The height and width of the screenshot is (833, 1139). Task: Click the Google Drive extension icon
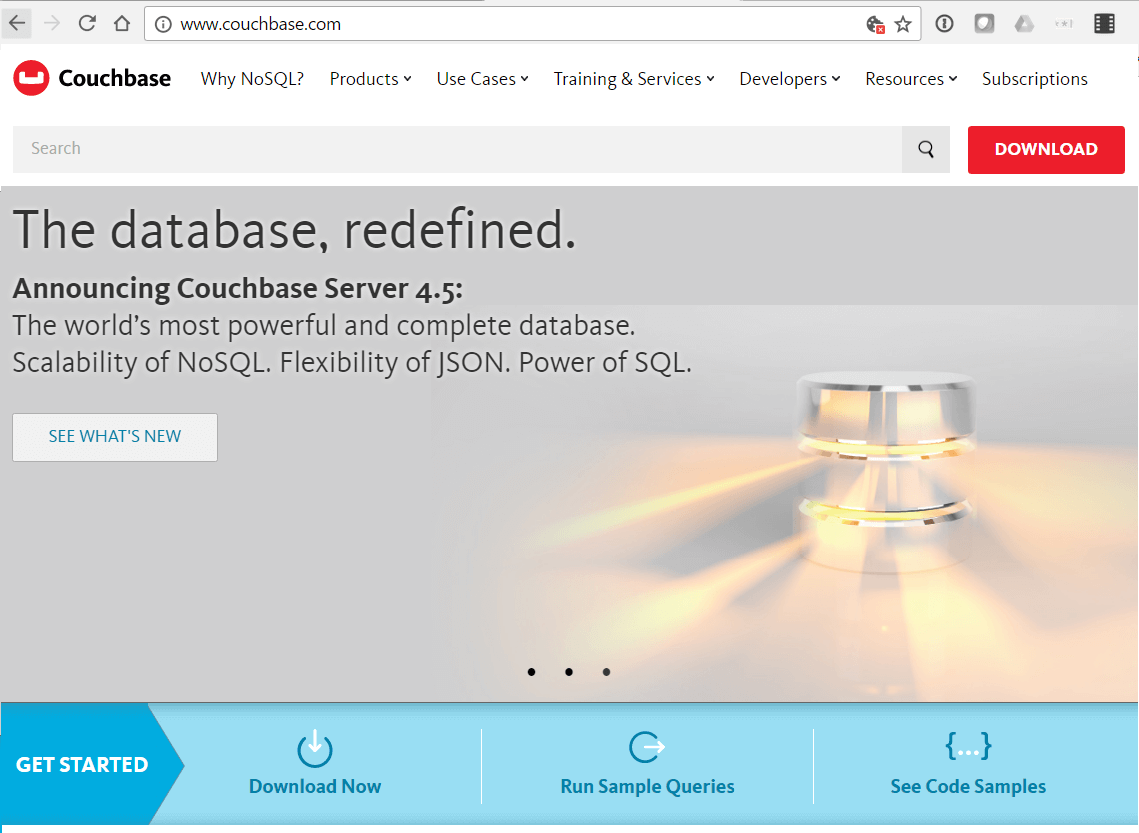point(1024,22)
